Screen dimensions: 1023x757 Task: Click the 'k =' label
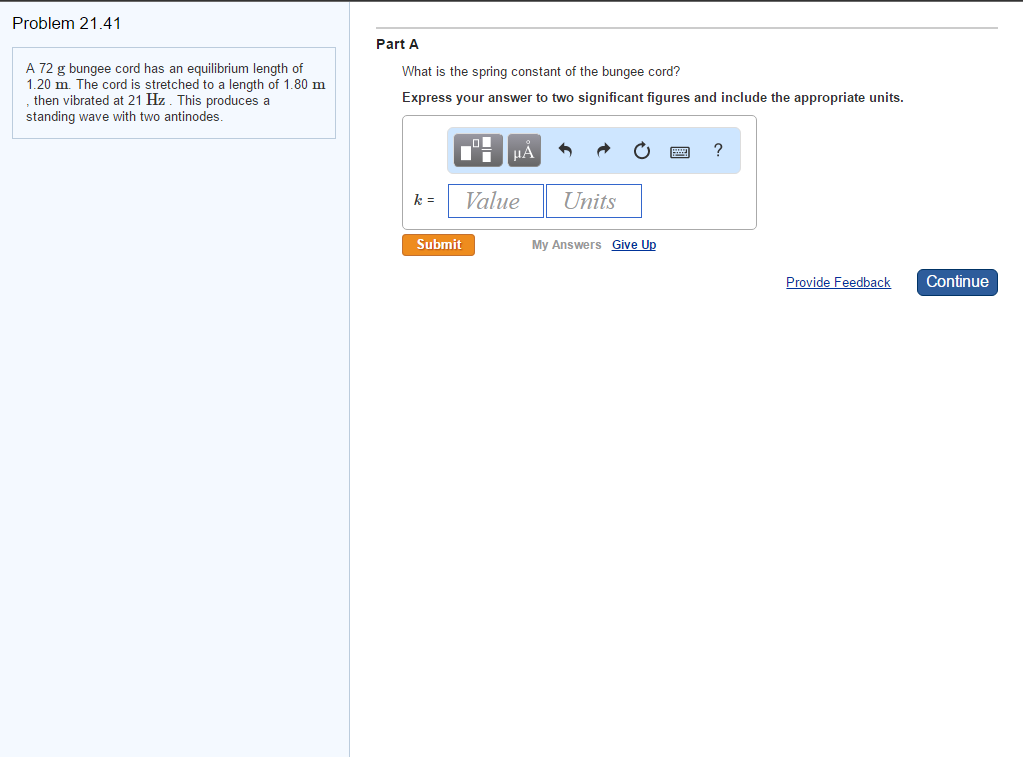pyautogui.click(x=424, y=200)
